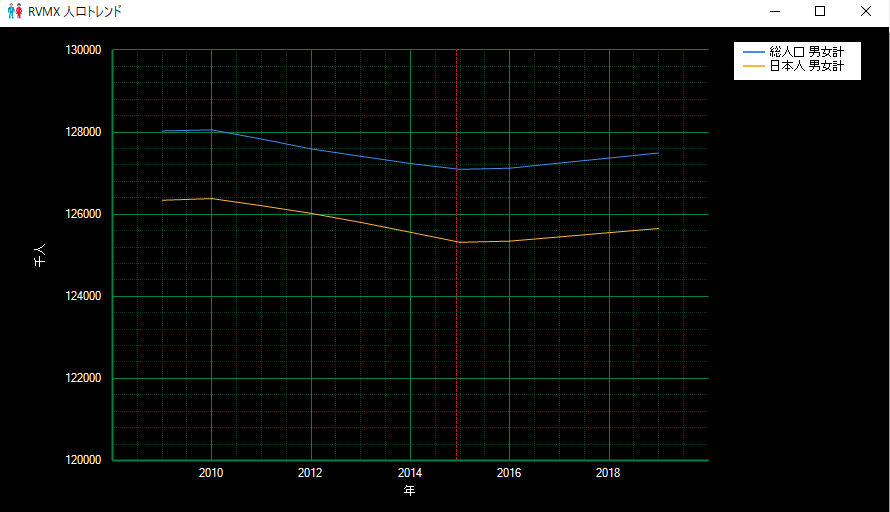The image size is (890, 512).
Task: Click the 2012 label on the x-axis
Action: (311, 472)
